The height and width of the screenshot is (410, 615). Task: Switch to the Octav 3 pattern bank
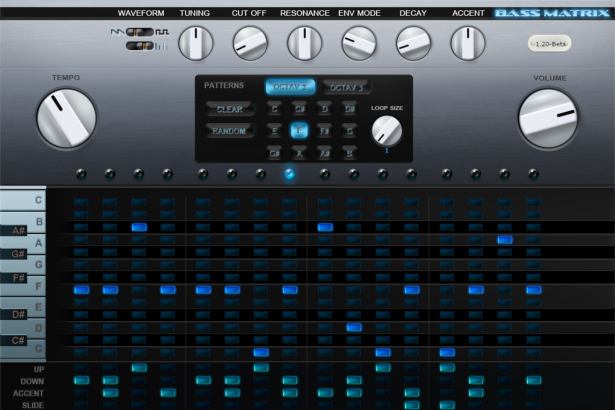(x=345, y=88)
